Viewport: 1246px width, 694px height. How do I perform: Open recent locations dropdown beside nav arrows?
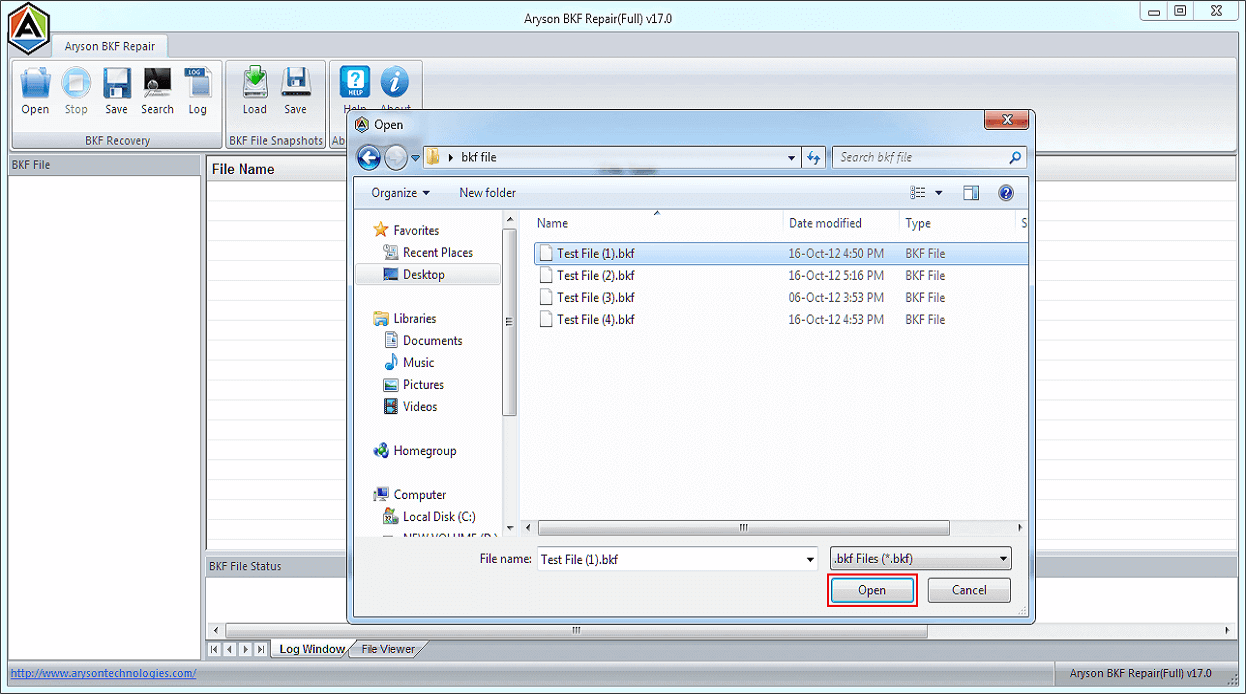415,158
